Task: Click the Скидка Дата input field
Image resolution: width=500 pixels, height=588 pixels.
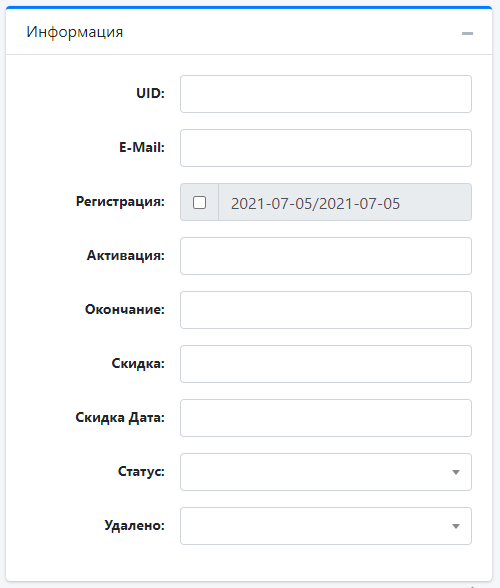Action: [x=326, y=418]
